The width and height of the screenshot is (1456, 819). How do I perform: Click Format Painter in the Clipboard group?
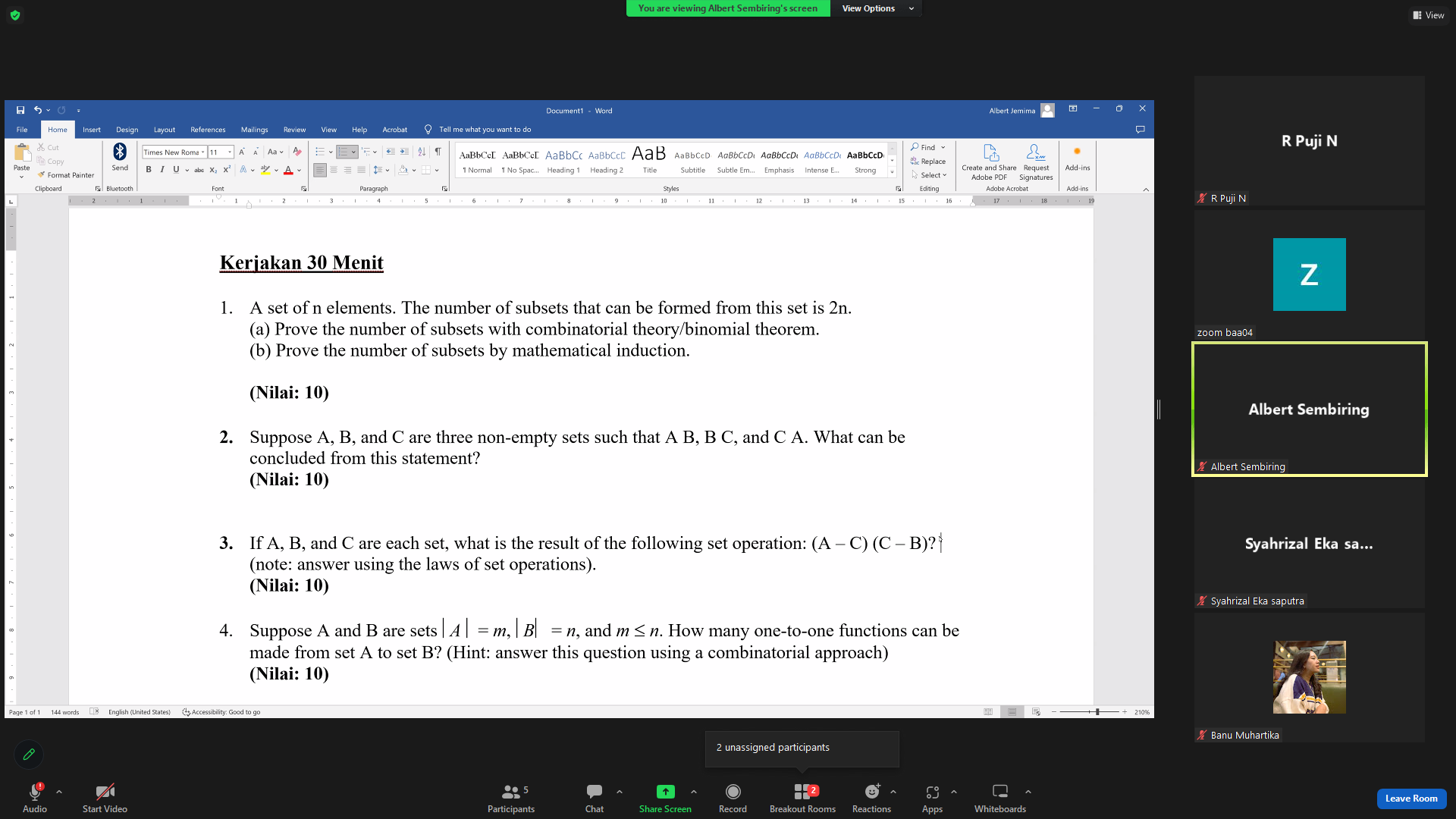(66, 175)
